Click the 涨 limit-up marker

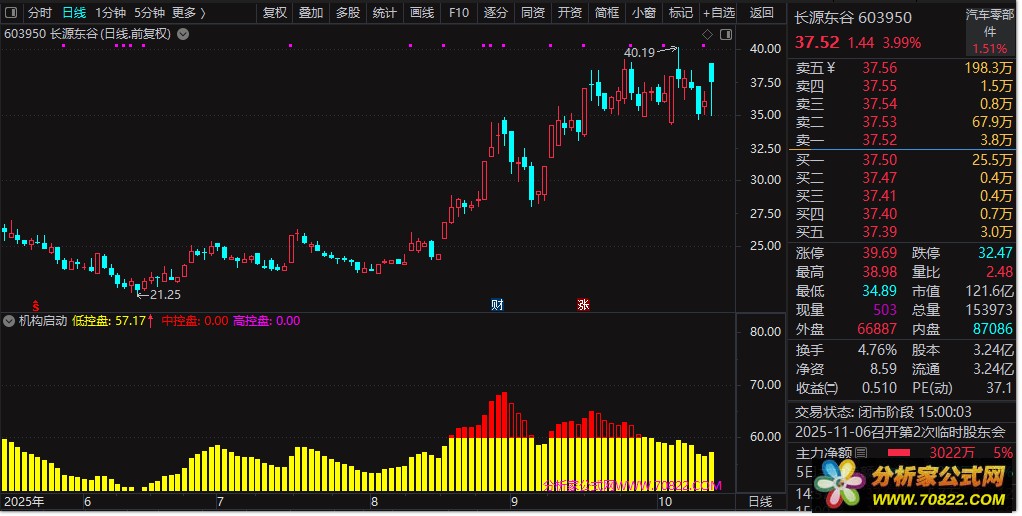tap(583, 304)
